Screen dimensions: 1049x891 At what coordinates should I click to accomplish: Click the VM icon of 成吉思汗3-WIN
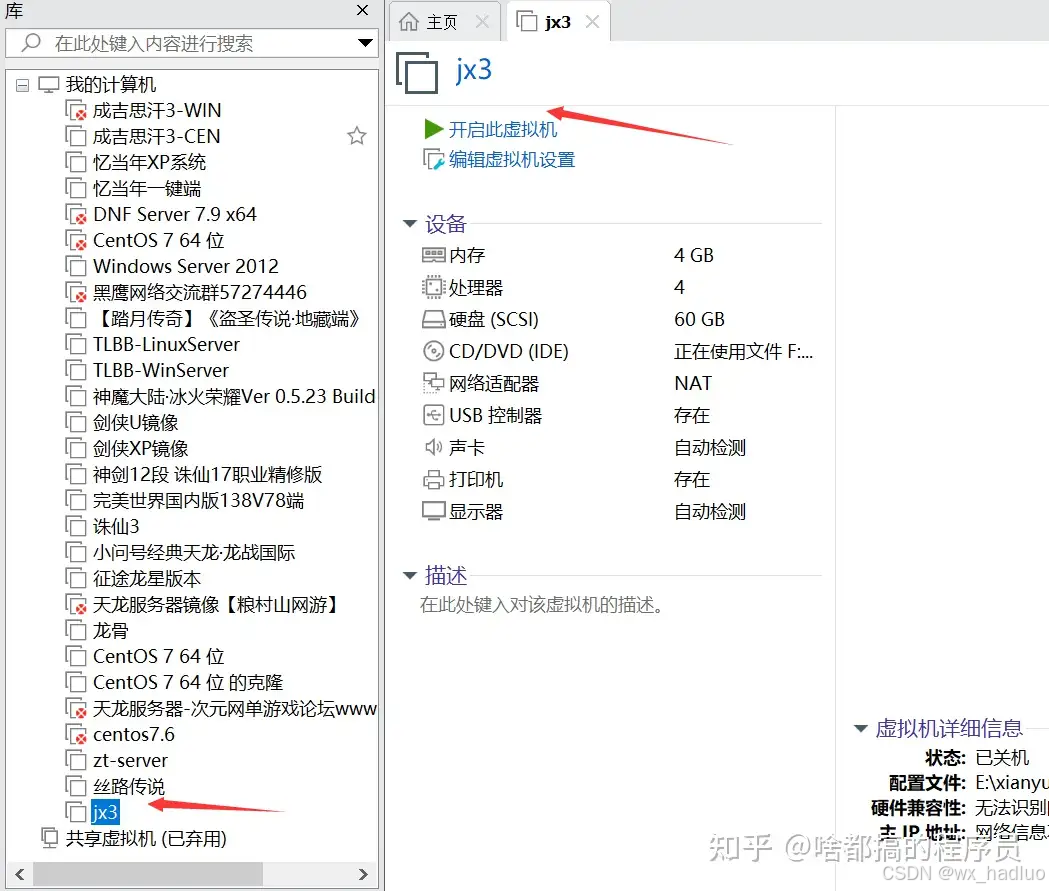(76, 110)
